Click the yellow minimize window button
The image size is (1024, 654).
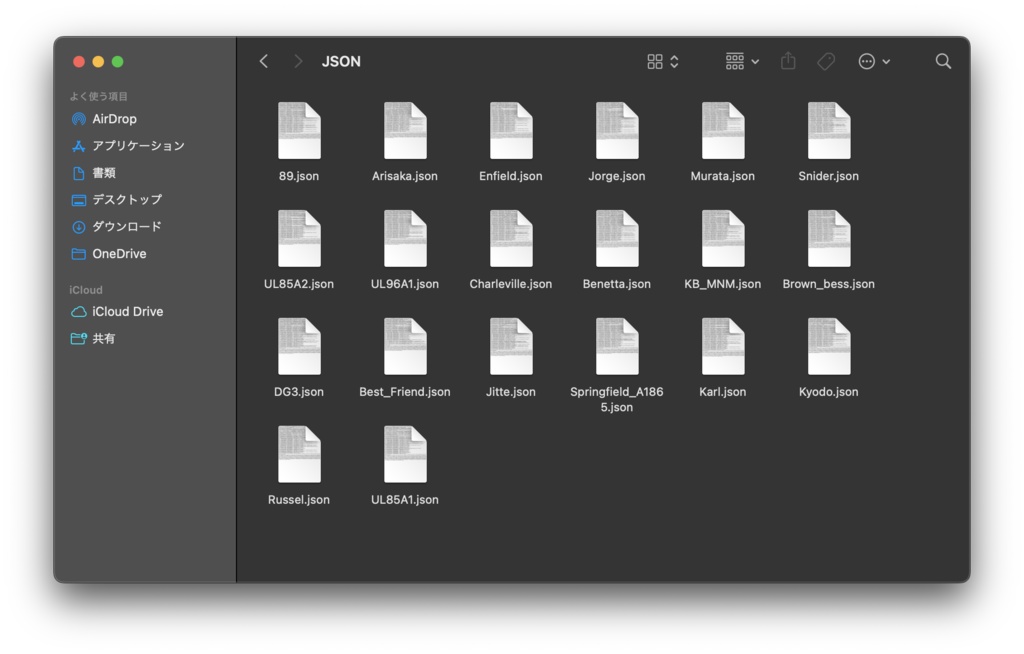click(98, 61)
